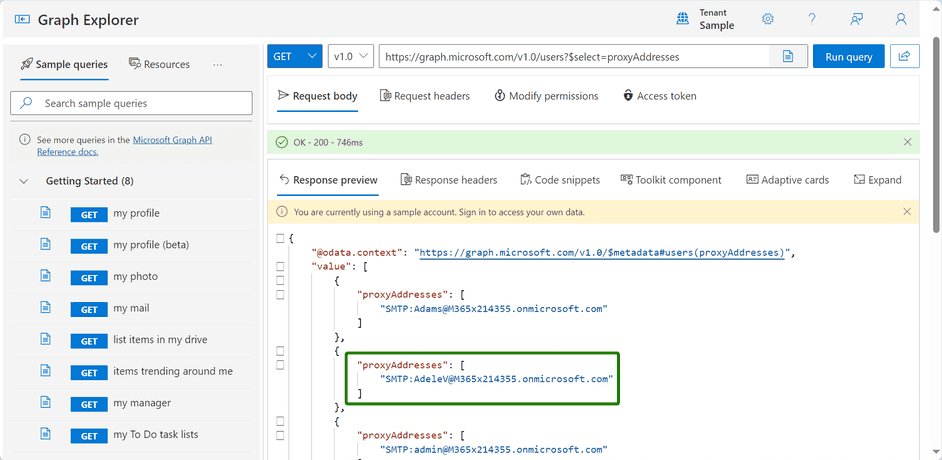The width and height of the screenshot is (942, 460).
Task: Open the Code snippets tab
Action: [x=560, y=180]
